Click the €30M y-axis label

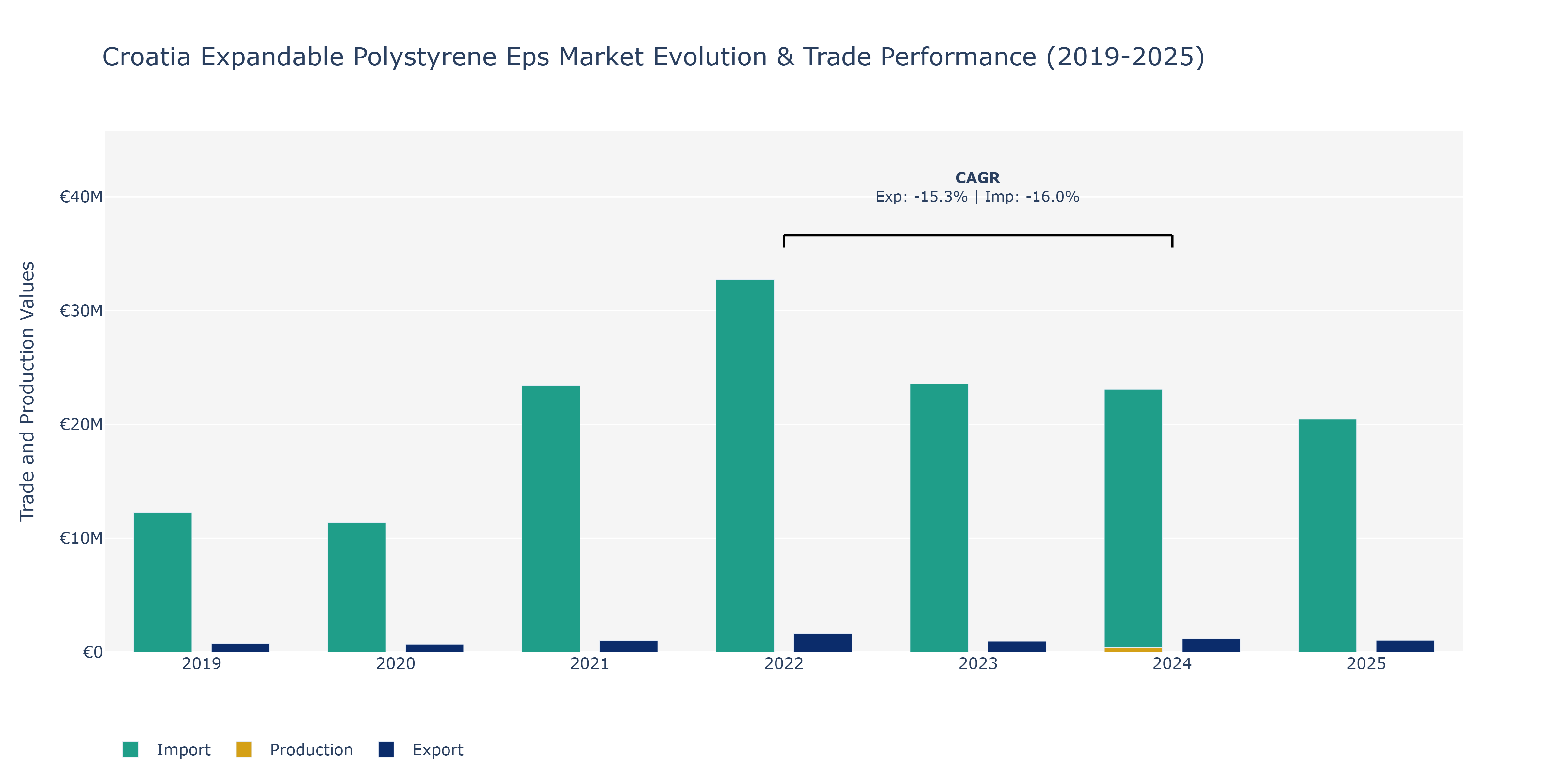click(81, 310)
